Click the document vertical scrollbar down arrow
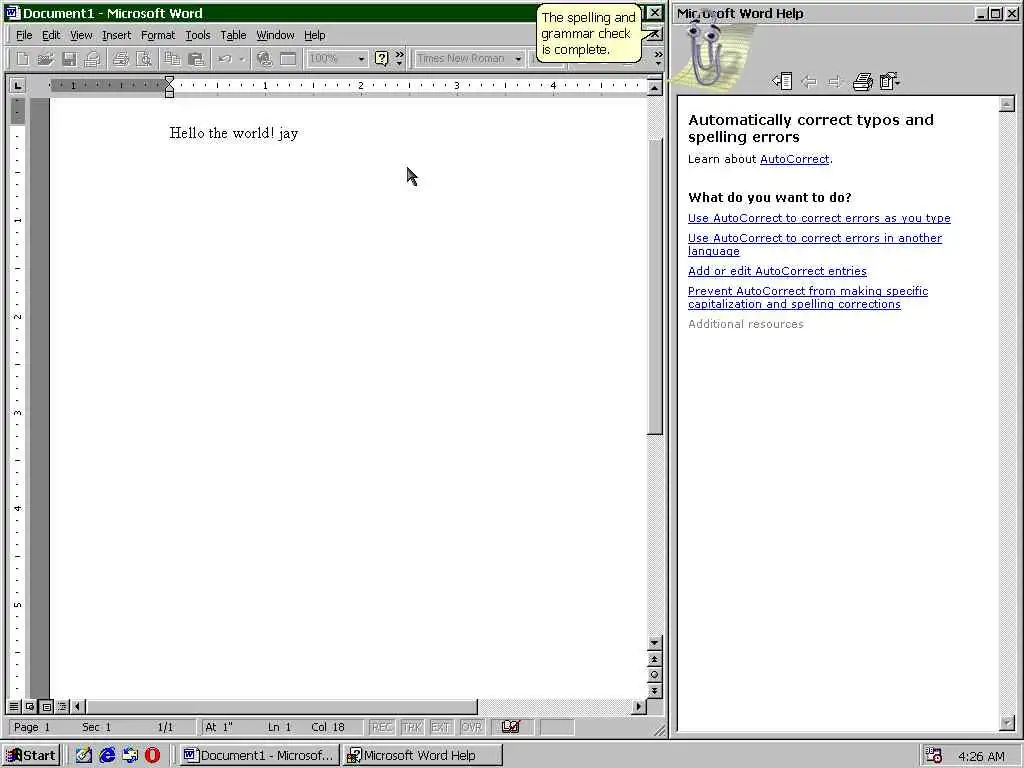The image size is (1024, 768). click(654, 643)
